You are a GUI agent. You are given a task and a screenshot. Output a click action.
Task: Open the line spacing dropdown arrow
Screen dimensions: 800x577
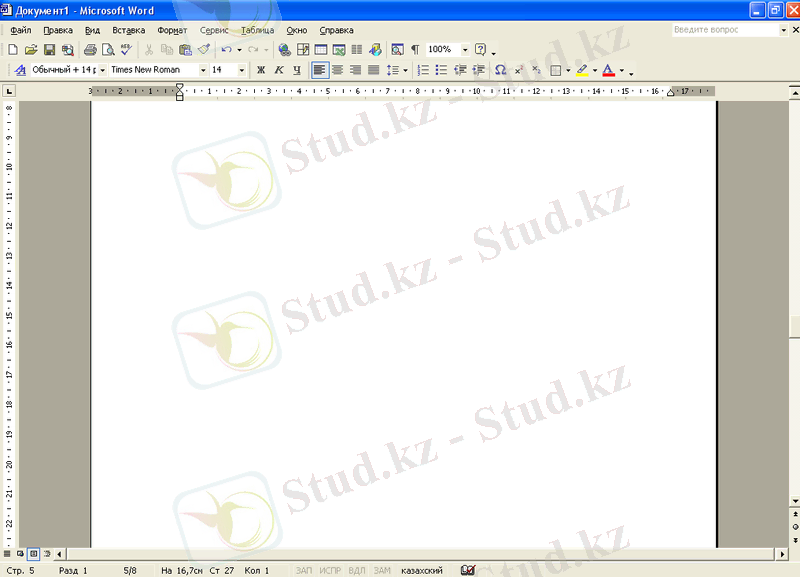pos(406,70)
